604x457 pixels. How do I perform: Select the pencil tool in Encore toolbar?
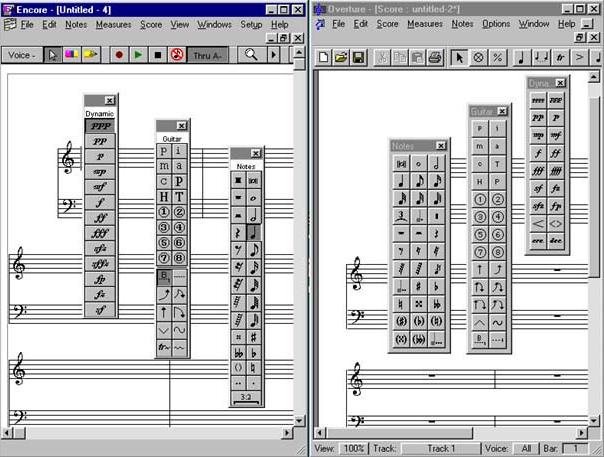(x=91, y=55)
